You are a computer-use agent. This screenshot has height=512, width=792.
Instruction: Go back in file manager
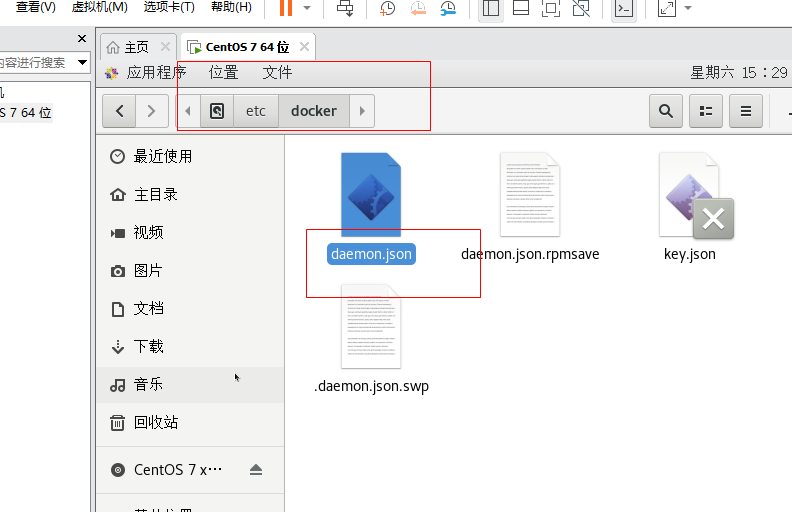click(119, 111)
